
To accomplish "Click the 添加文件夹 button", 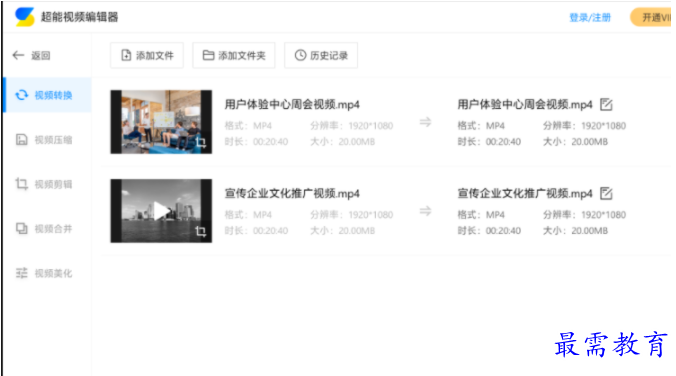I will (x=234, y=55).
